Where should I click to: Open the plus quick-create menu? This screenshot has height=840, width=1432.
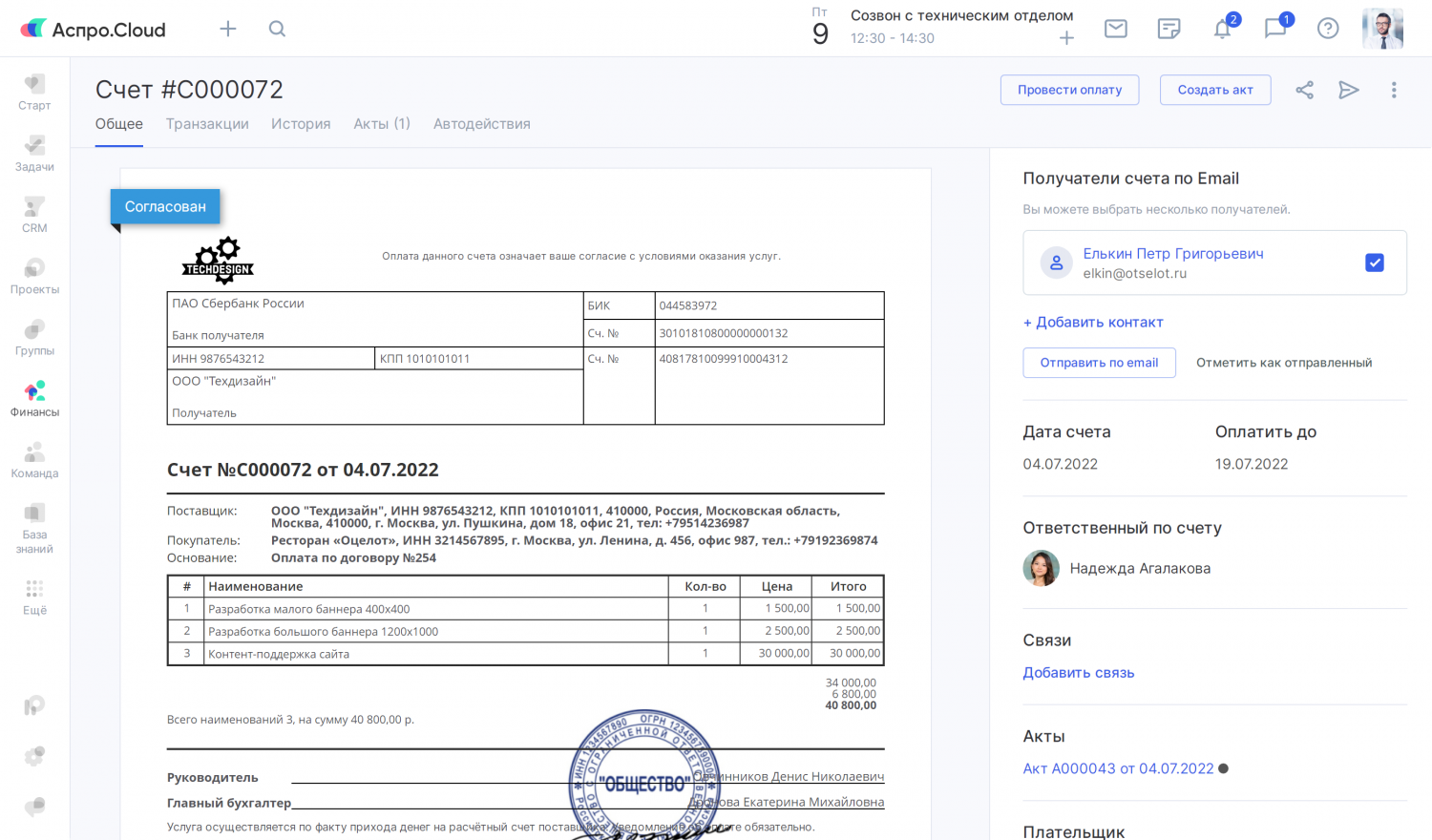[227, 29]
